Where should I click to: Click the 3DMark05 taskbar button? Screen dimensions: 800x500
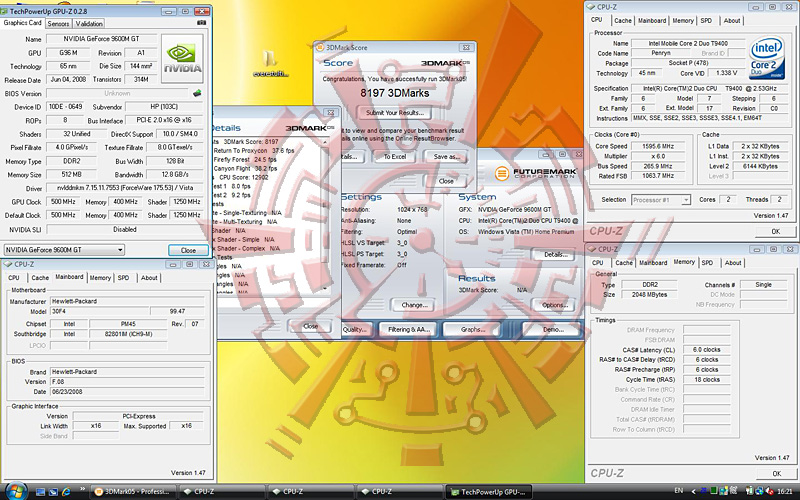coord(134,492)
